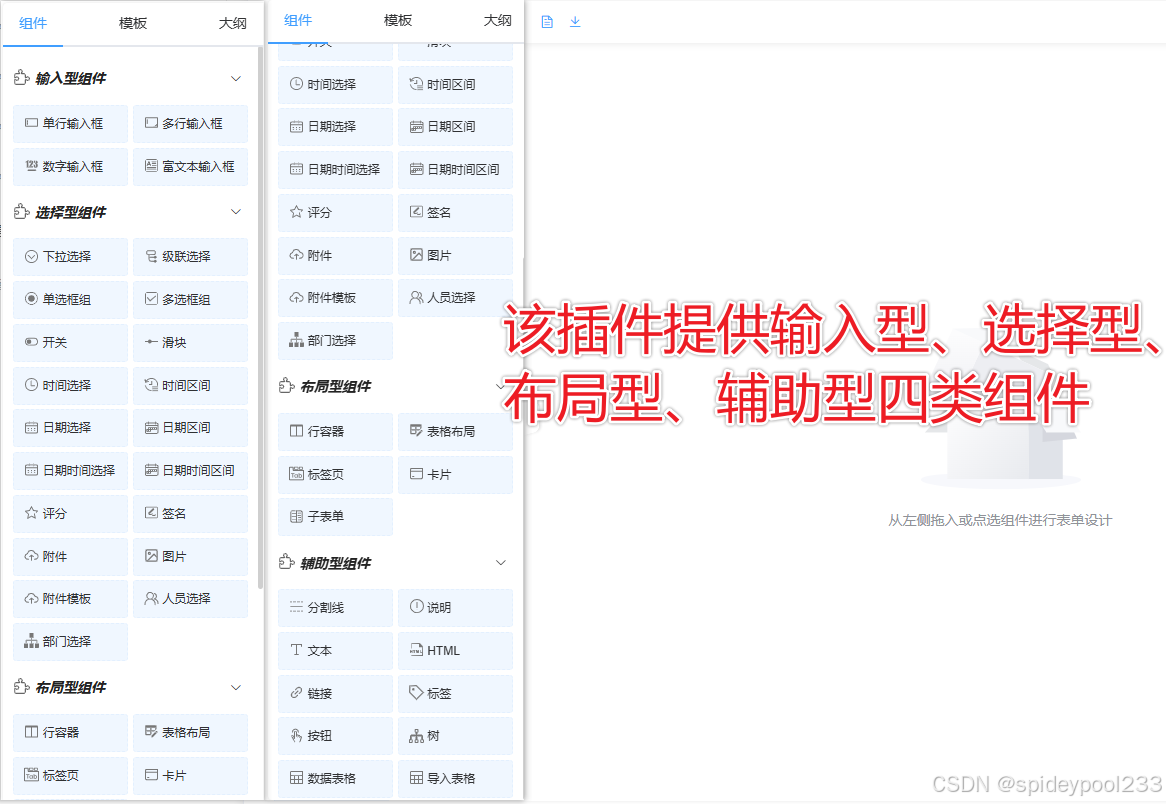
Task: Collapse the 选择型组件 section chevron
Action: pos(236,212)
